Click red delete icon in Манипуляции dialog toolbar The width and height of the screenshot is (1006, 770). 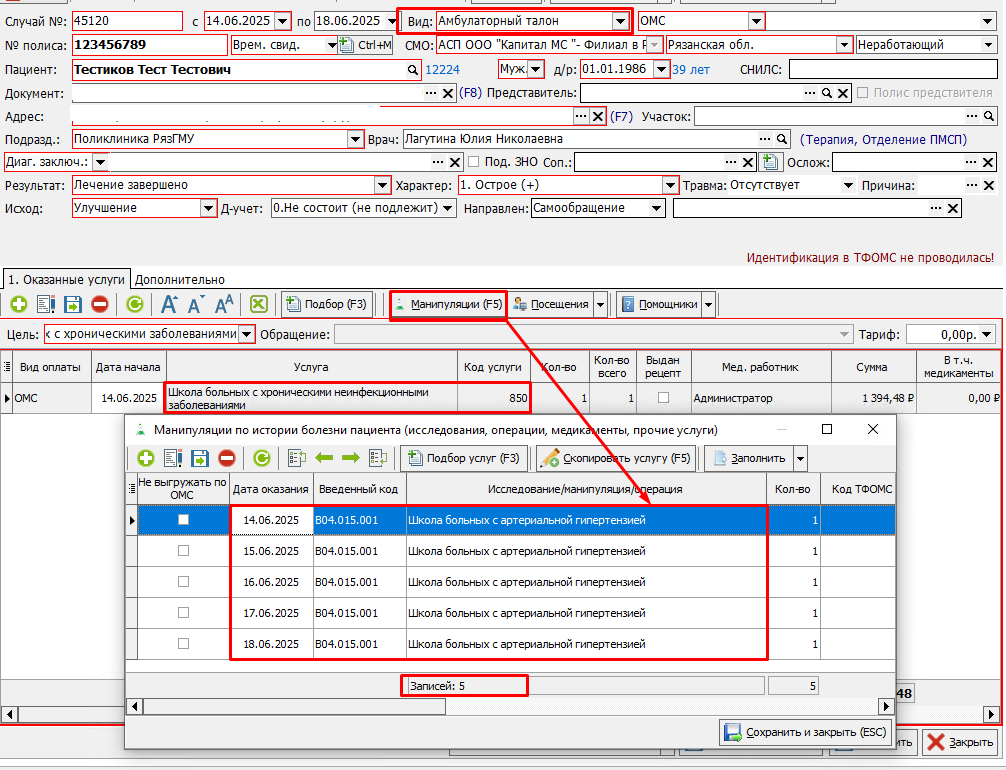pyautogui.click(x=227, y=458)
